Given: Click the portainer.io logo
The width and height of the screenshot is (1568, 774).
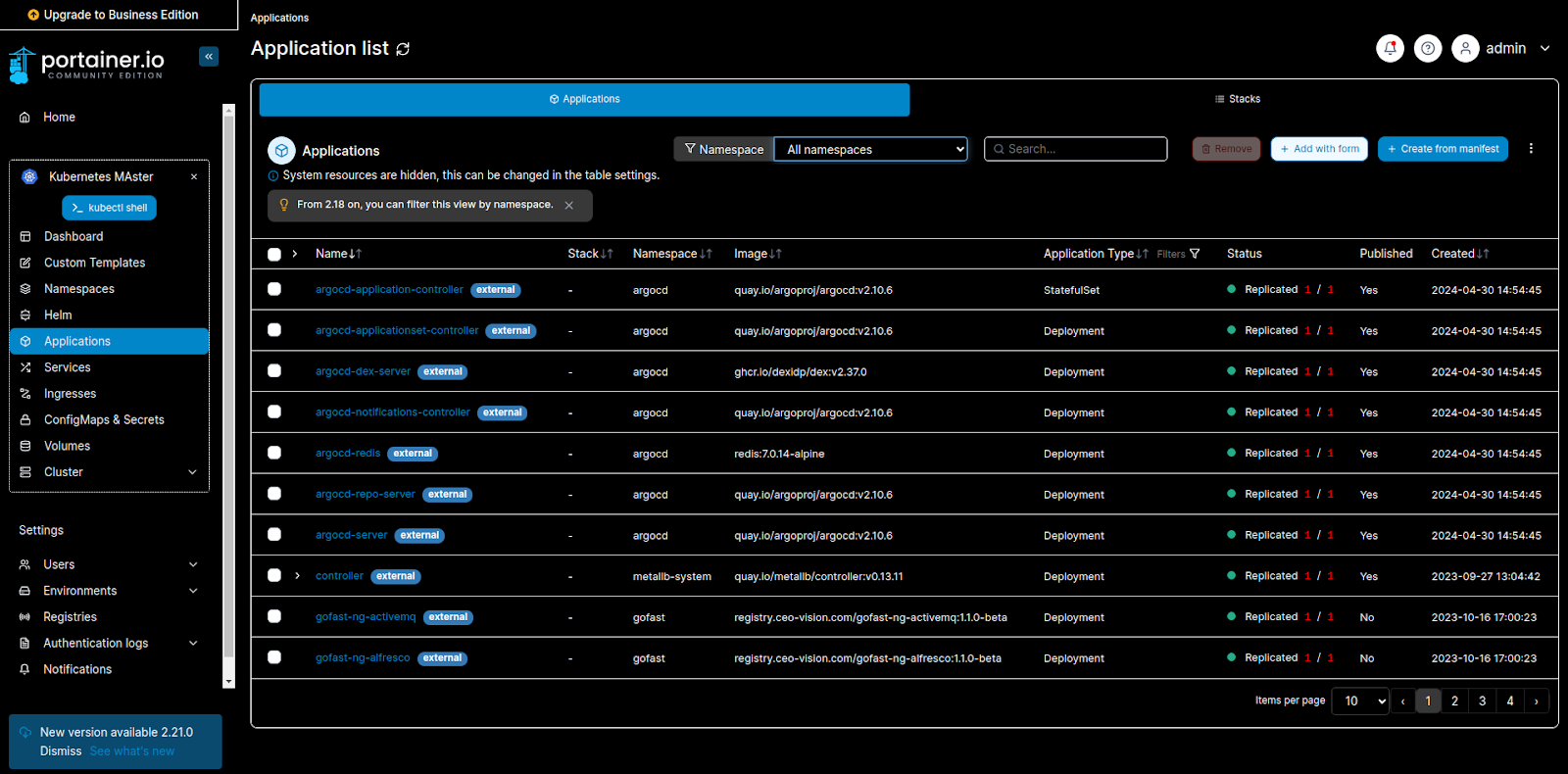Looking at the screenshot, I should pos(86,65).
